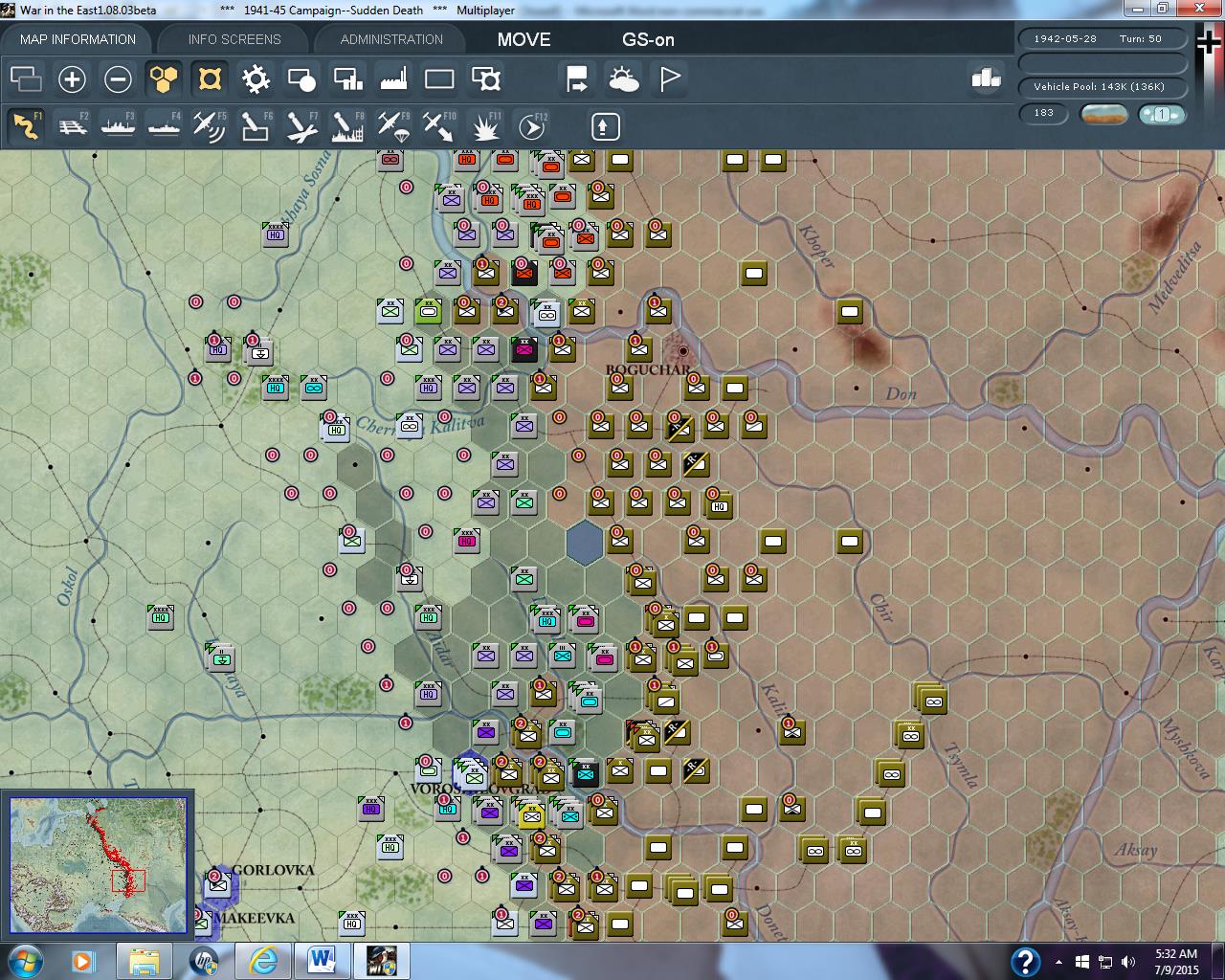Select F2 rail movement mode
Viewport: 1225px width, 980px height.
point(73,125)
